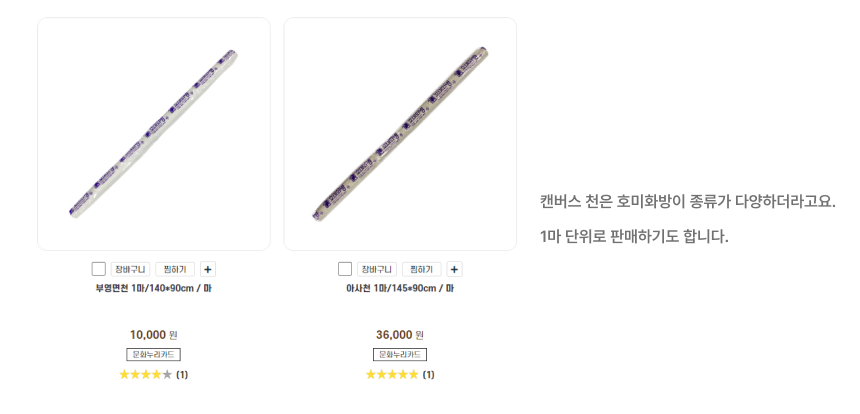Click 문화누리카드 badge under 36,000 원
This screenshot has height=414, width=860.
400,355
